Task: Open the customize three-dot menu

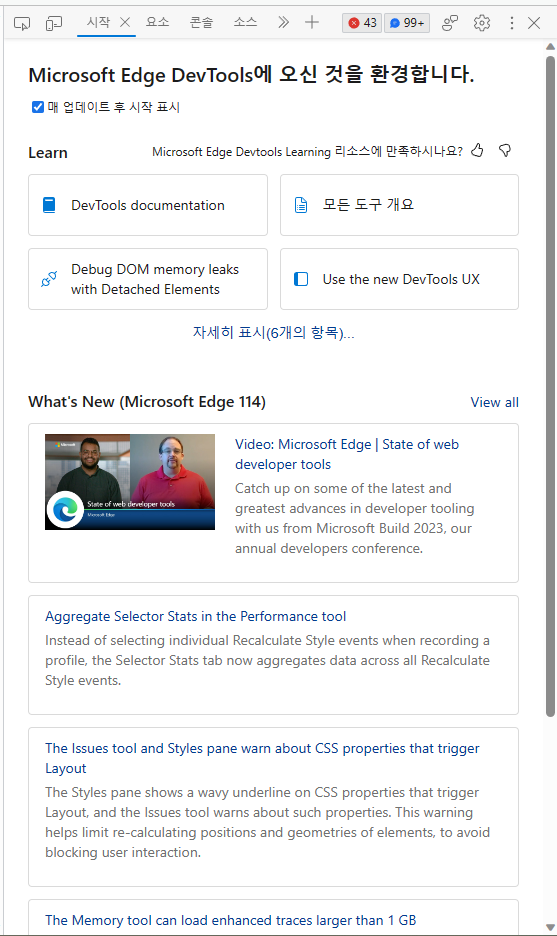Action: [x=512, y=23]
